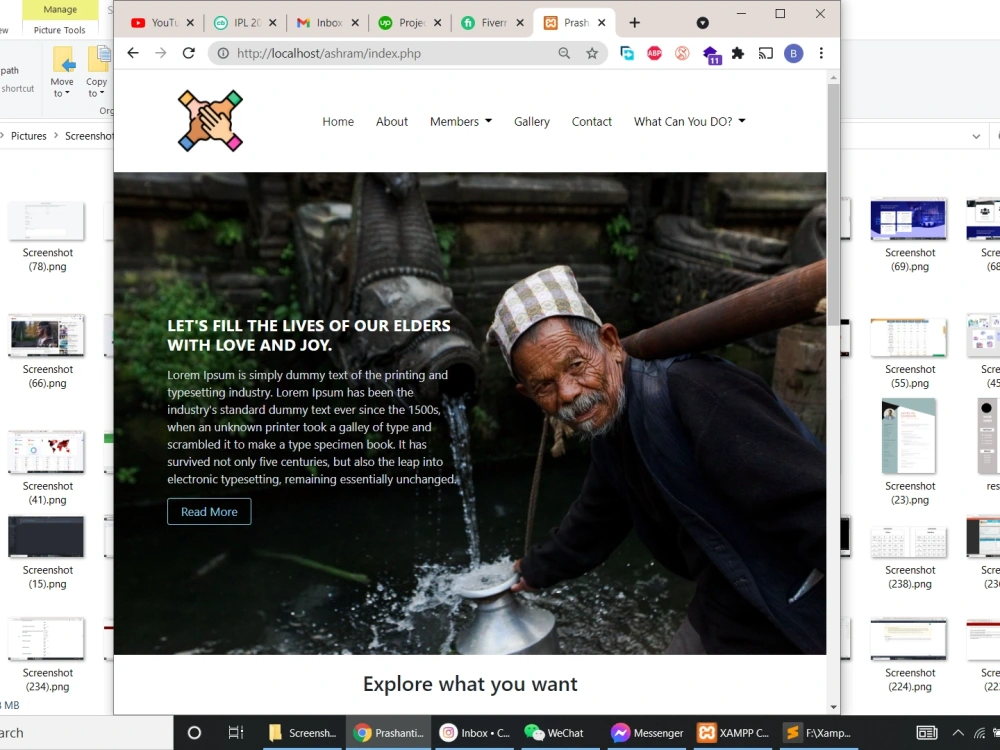This screenshot has height=750, width=1000.
Task: Close the IPL tab
Action: click(x=272, y=23)
